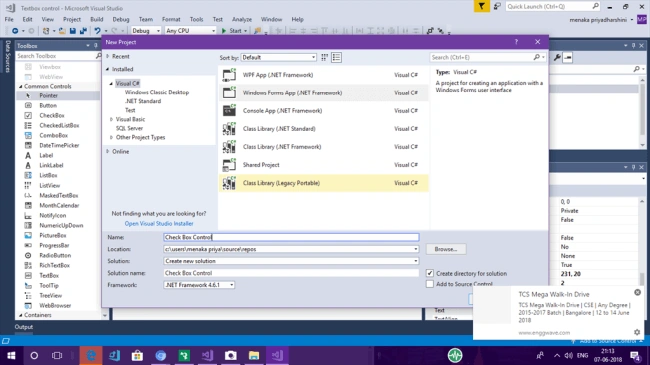Screen dimensions: 650x365
Task: Select SQL Server category
Action: coord(129,129)
